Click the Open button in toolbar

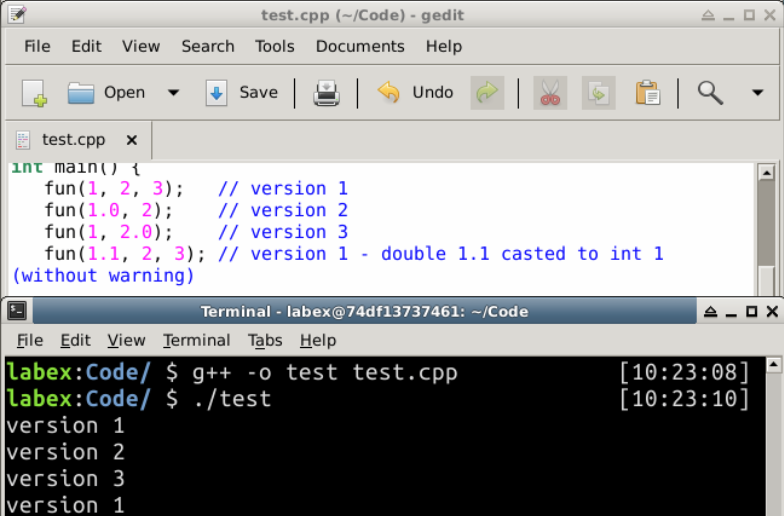pyautogui.click(x=107, y=93)
